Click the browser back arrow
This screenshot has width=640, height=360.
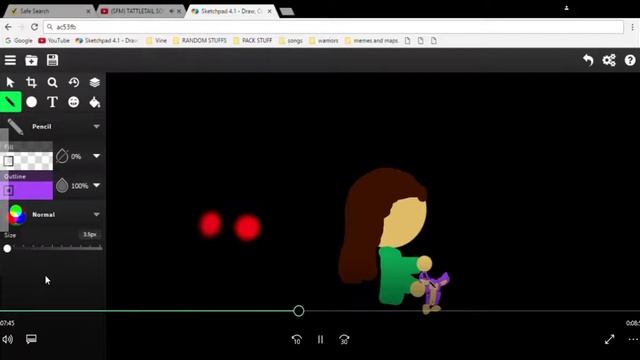(9, 27)
